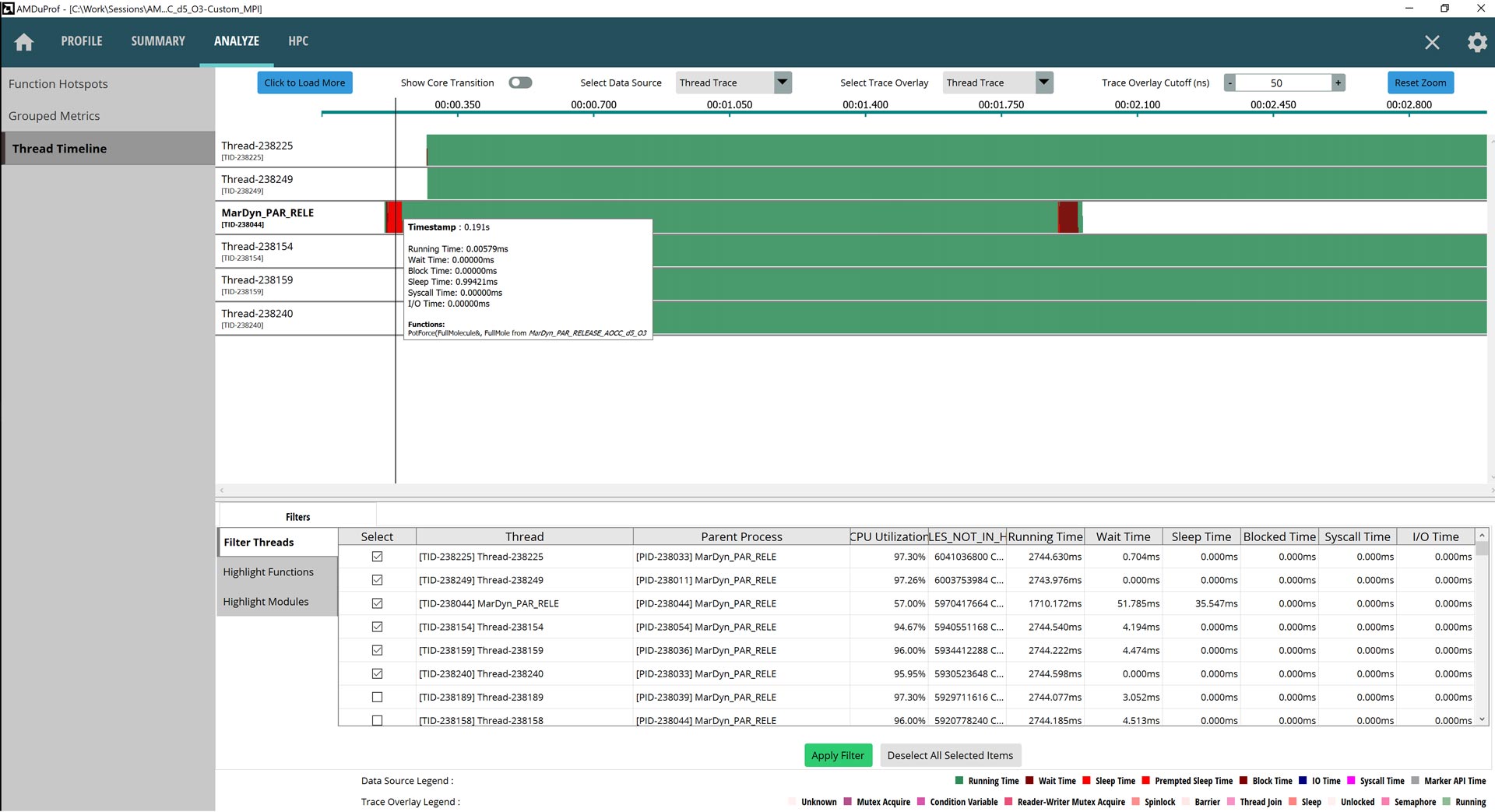Sort by Sleep Time column header
Image resolution: width=1495 pixels, height=812 pixels.
click(x=1201, y=536)
